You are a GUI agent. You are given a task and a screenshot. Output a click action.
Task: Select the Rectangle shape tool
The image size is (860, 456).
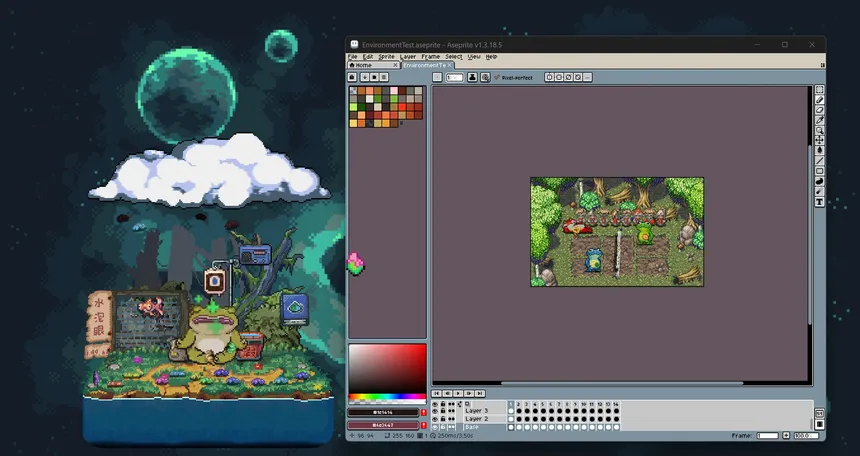tap(819, 171)
